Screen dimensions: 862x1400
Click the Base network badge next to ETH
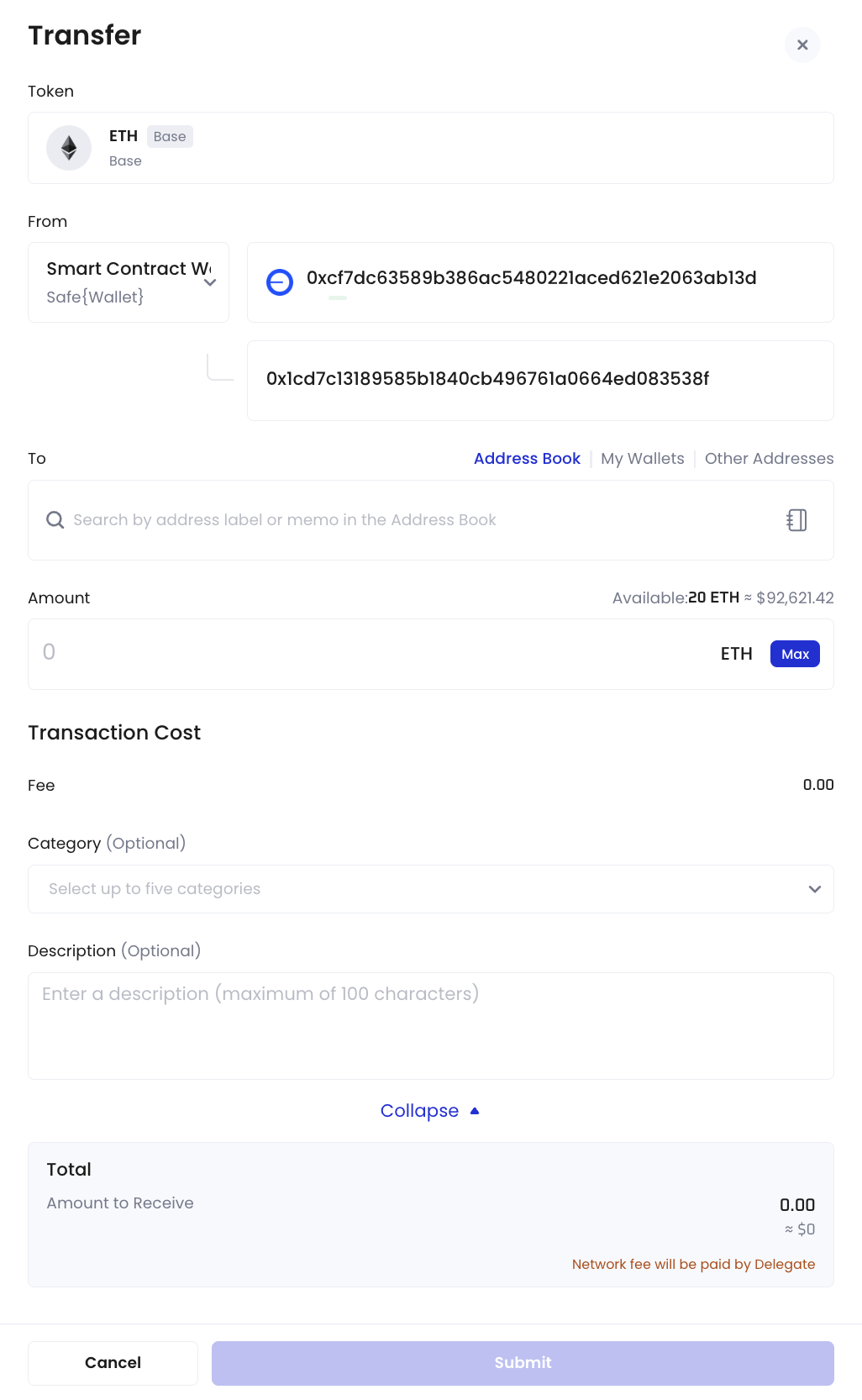[x=170, y=136]
